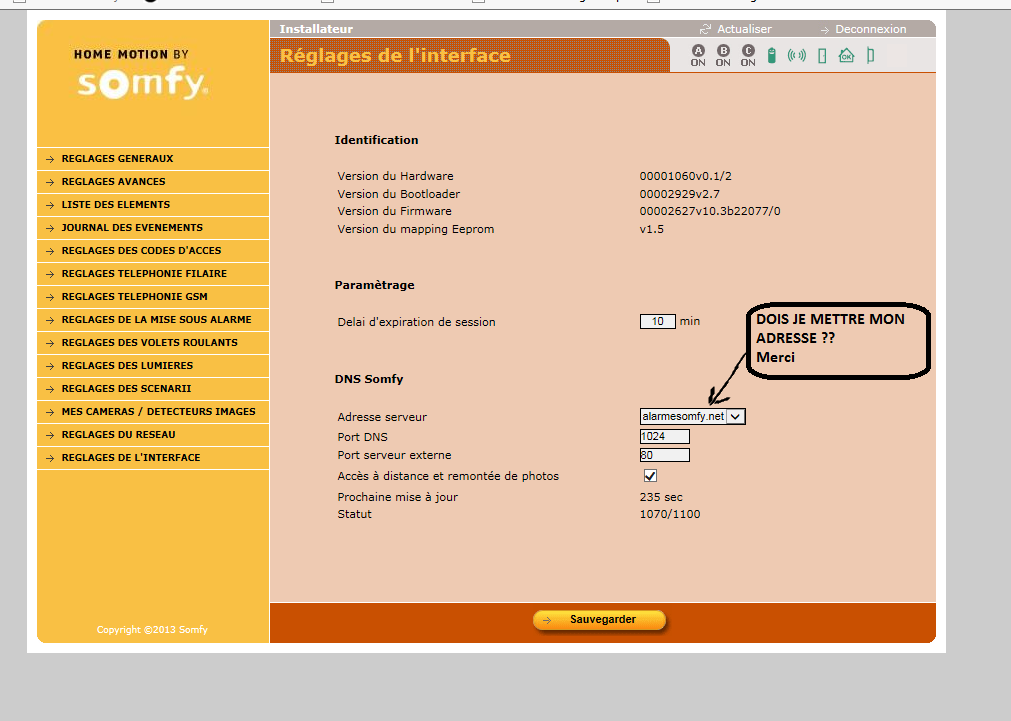Select MES CAMERAS / DETECTEURS IMAGES
The width and height of the screenshot is (1011, 721).
coord(158,412)
